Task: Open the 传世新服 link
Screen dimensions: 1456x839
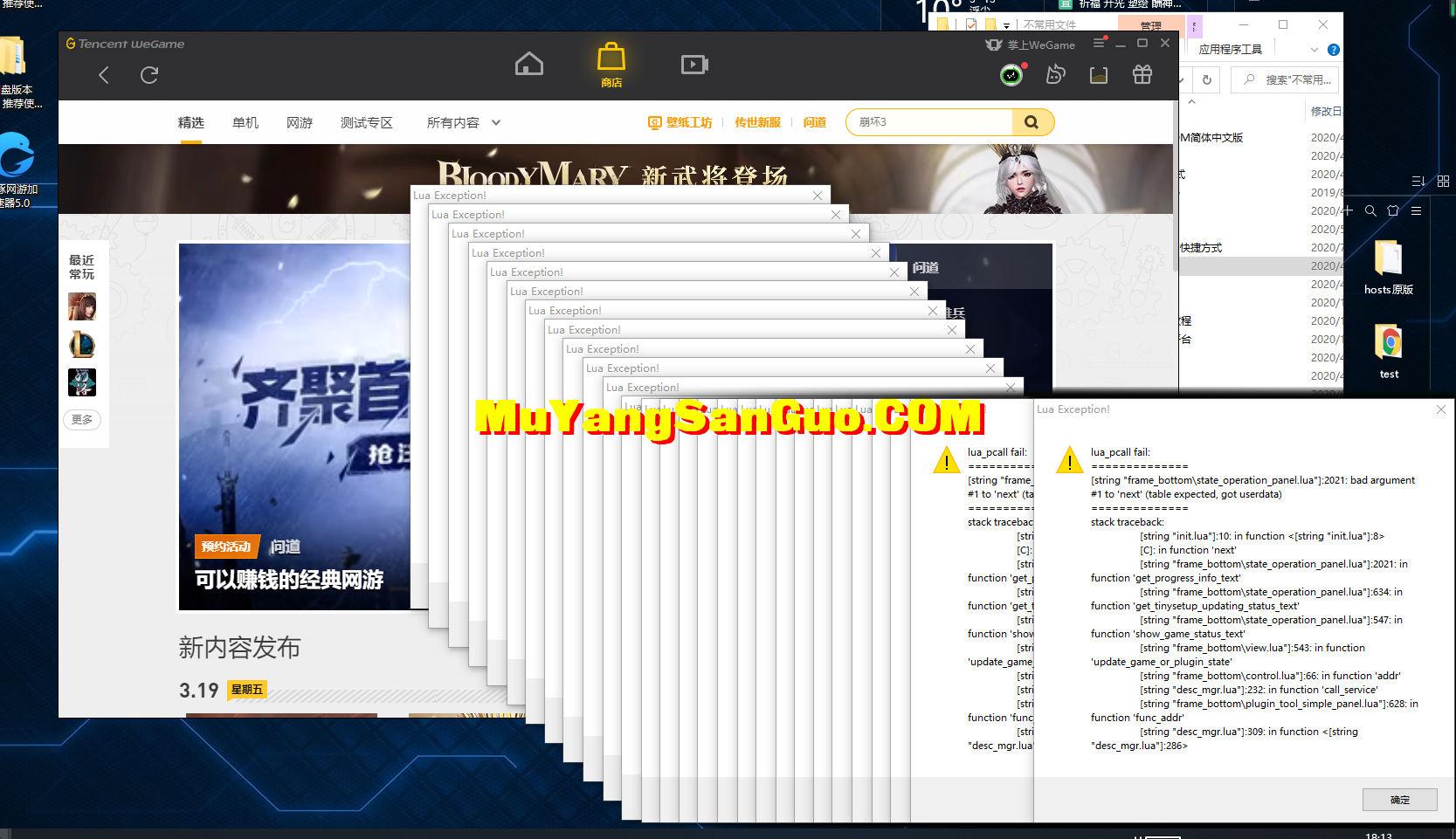Action: (x=757, y=122)
